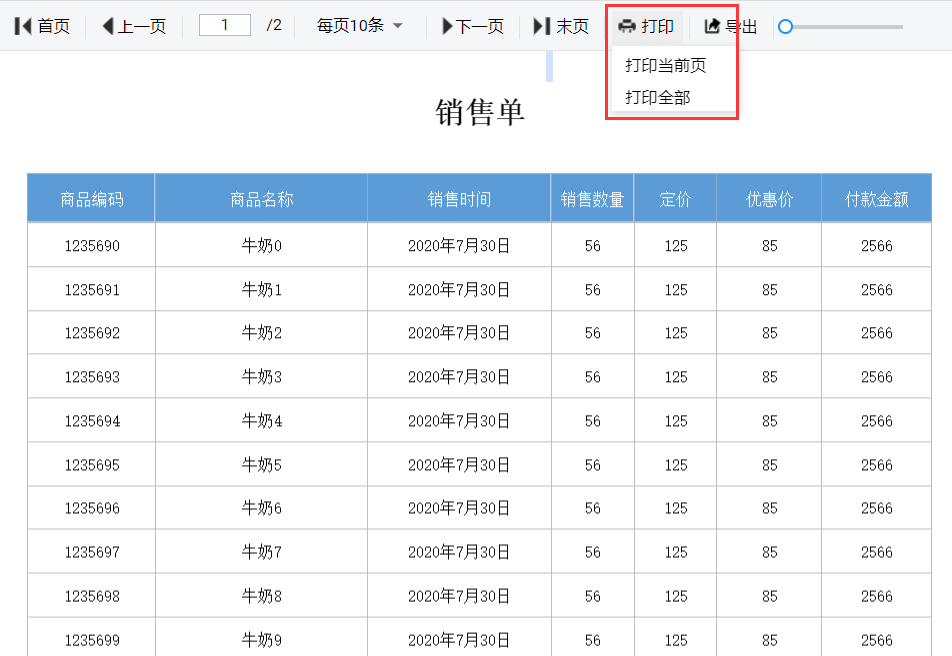Image resolution: width=952 pixels, height=656 pixels.
Task: Click the 牛奶3 product name cell
Action: tap(262, 377)
